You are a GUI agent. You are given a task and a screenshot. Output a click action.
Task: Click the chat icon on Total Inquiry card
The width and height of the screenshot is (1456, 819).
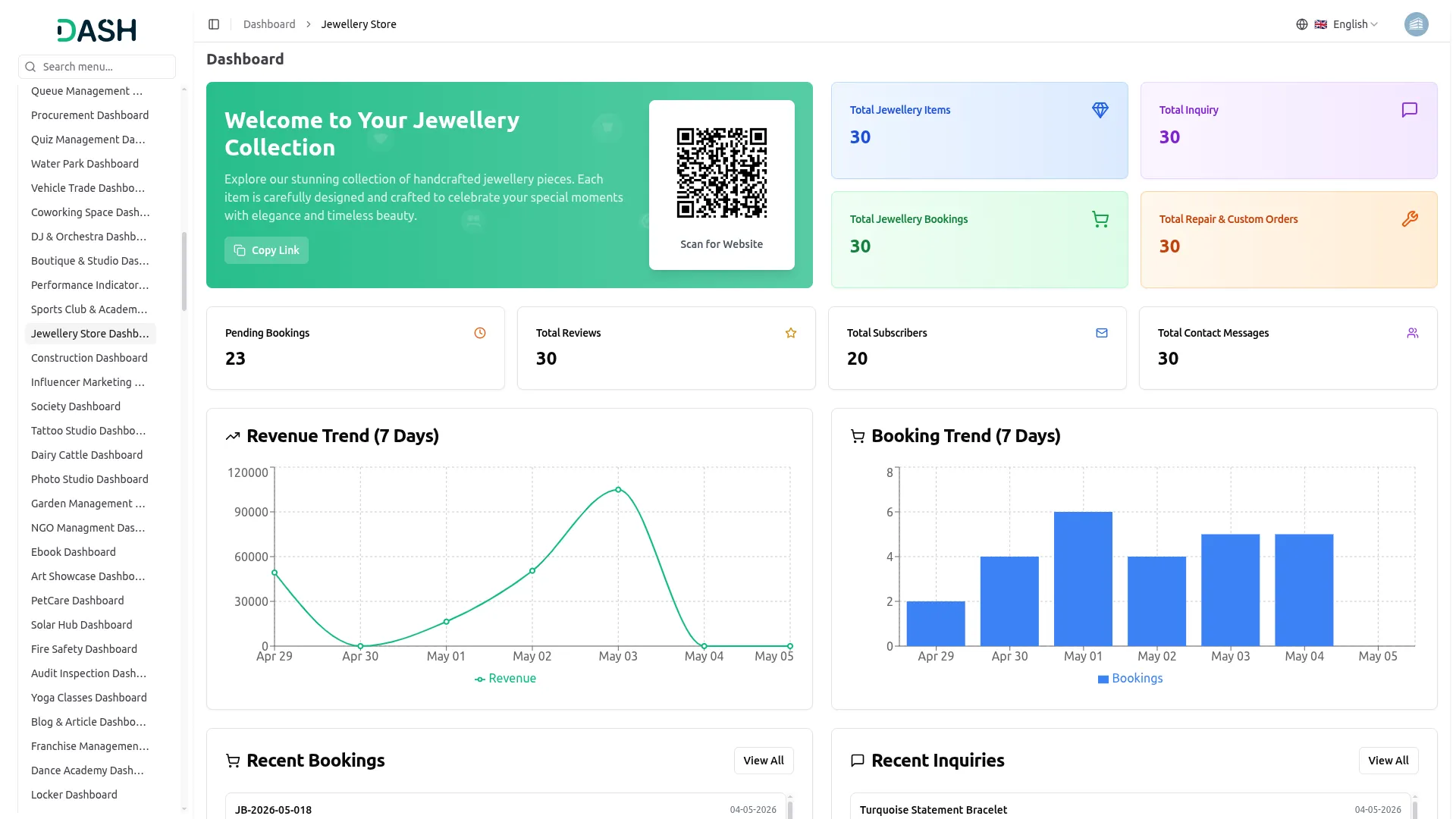1409,110
